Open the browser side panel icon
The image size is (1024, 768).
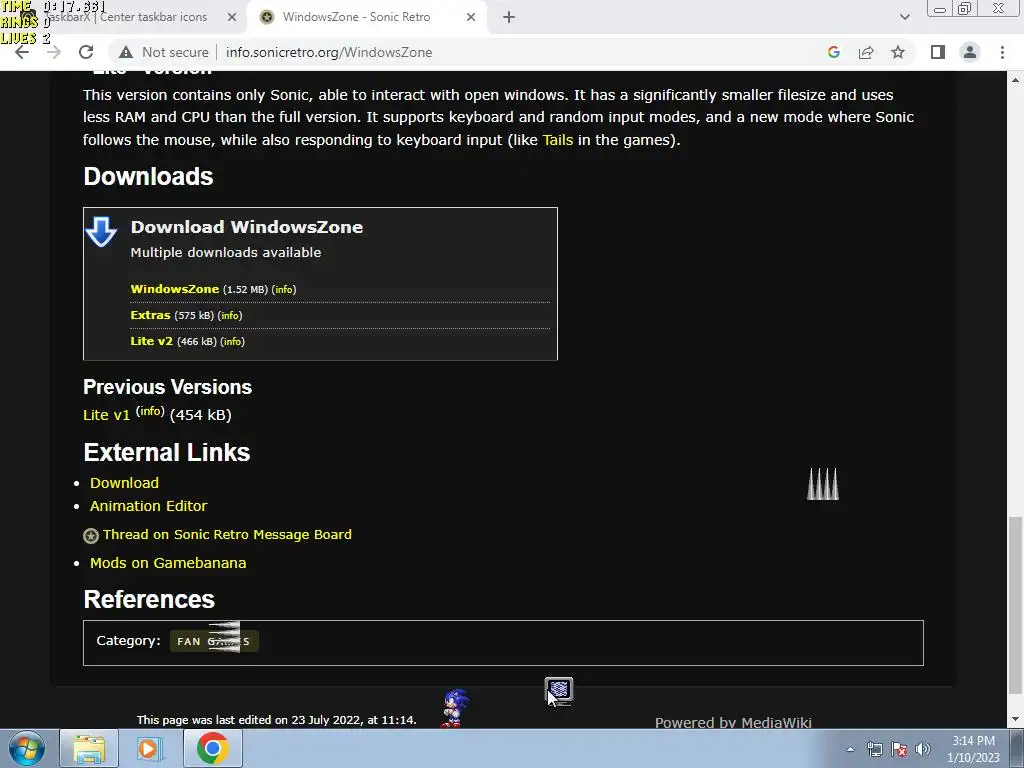(x=938, y=52)
